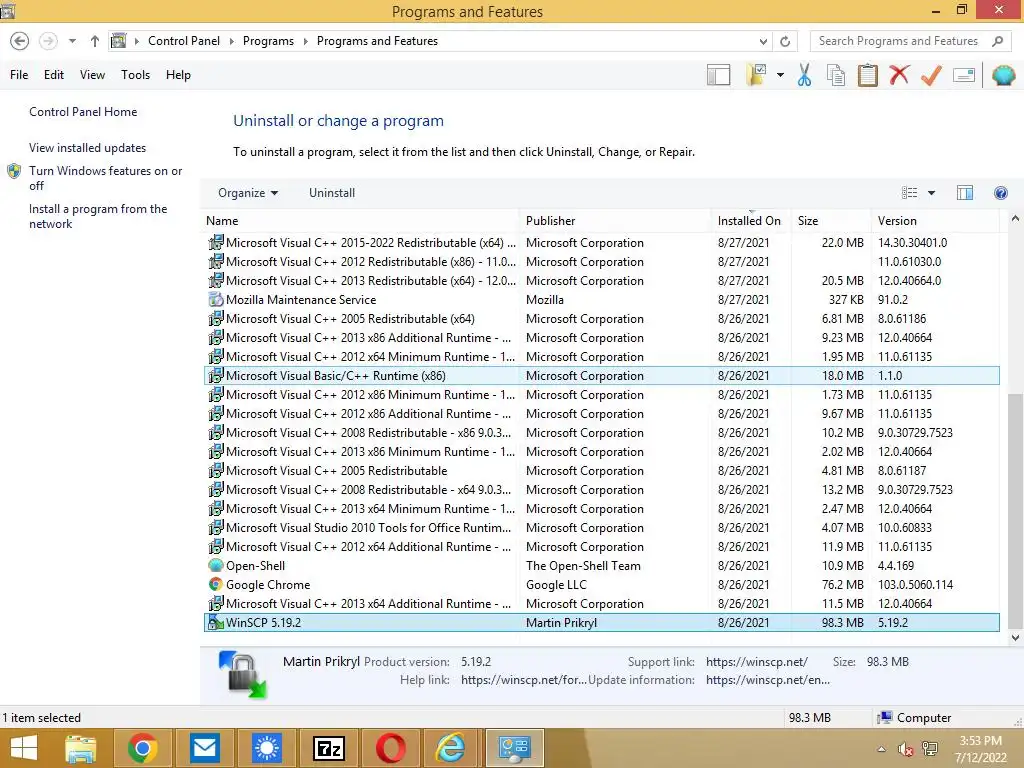Click the Rename toolbar icon
This screenshot has width=1024, height=768.
[964, 75]
